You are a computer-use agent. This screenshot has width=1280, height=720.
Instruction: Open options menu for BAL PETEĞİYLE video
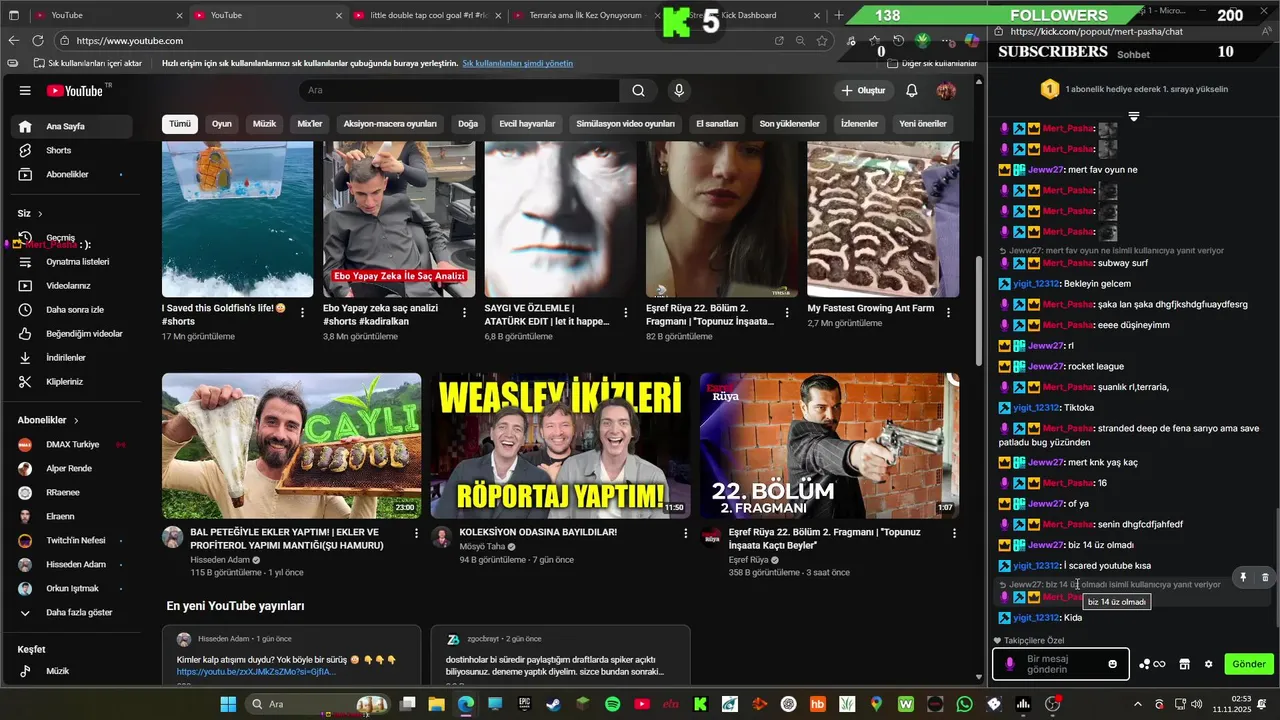pyautogui.click(x=416, y=534)
